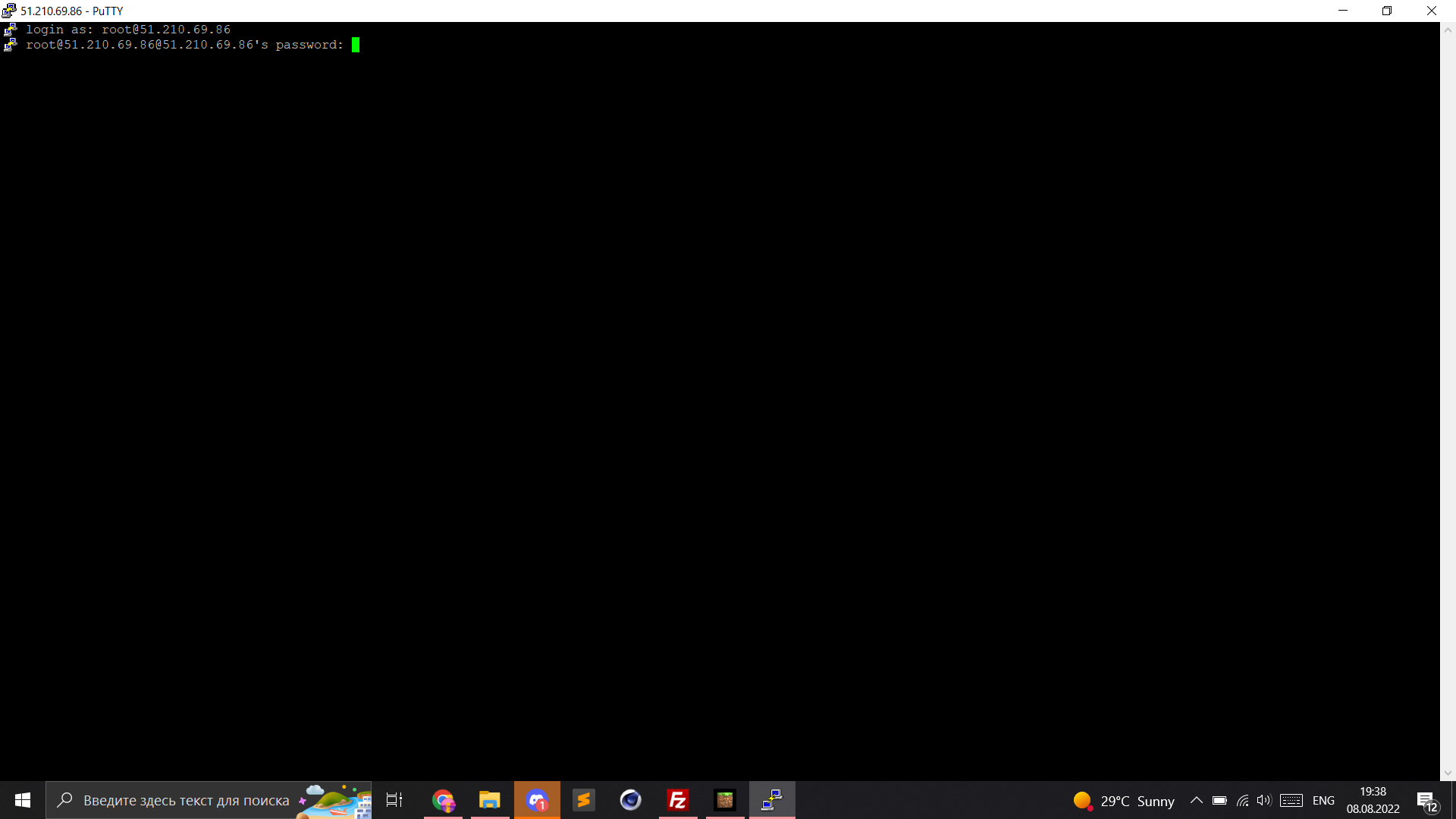Check the battery status tray icon

[1219, 800]
